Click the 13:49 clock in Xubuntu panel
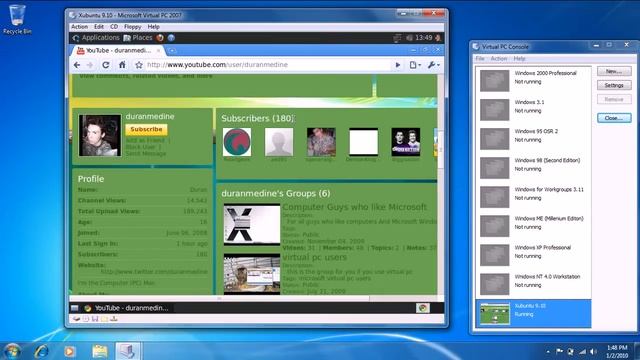 (x=423, y=38)
